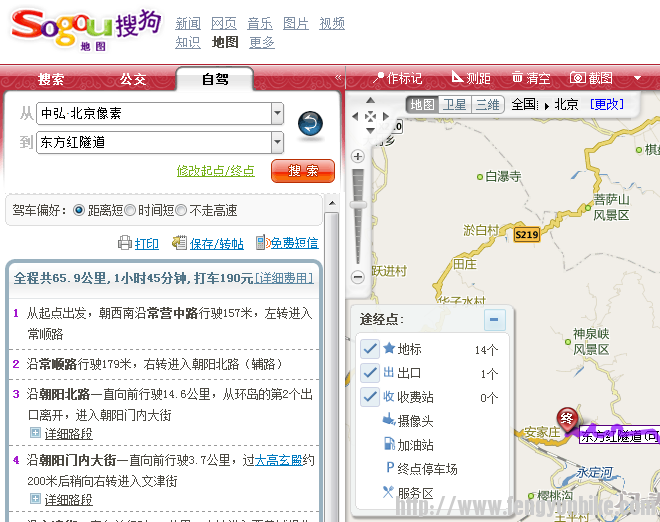Open the 网页 web link
This screenshot has width=660, height=522.
[224, 23]
